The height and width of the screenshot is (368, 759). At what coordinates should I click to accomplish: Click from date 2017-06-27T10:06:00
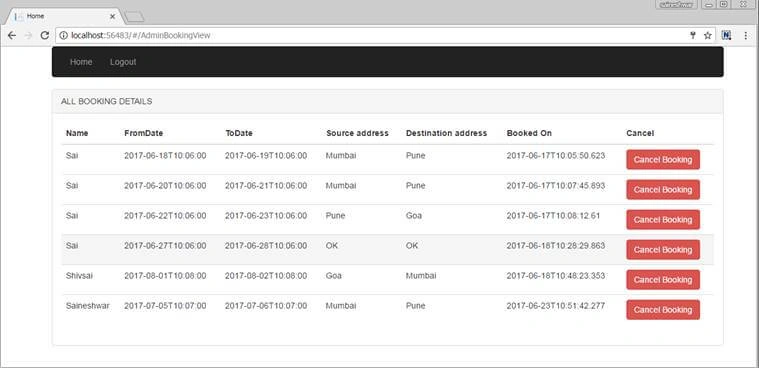click(165, 246)
